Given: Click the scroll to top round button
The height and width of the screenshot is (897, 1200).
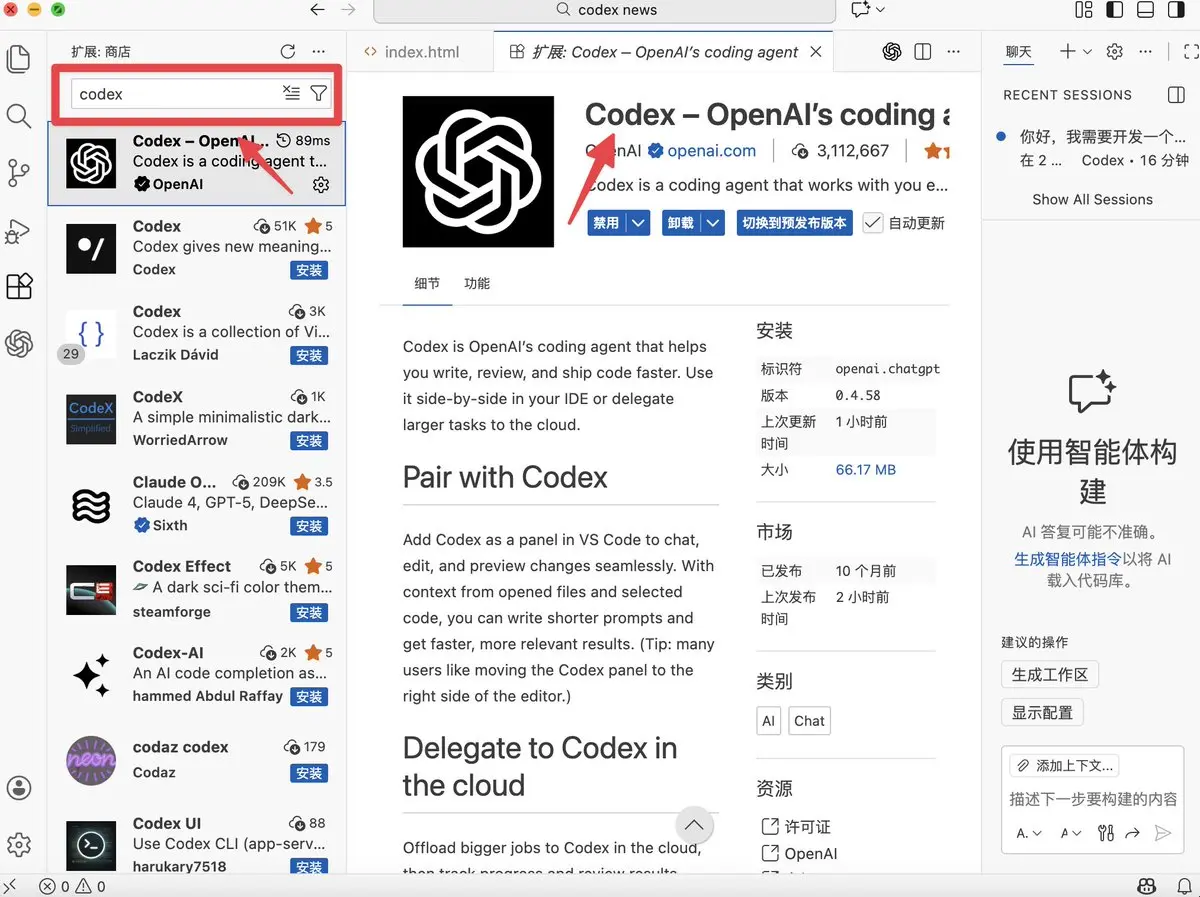Looking at the screenshot, I should pyautogui.click(x=694, y=826).
